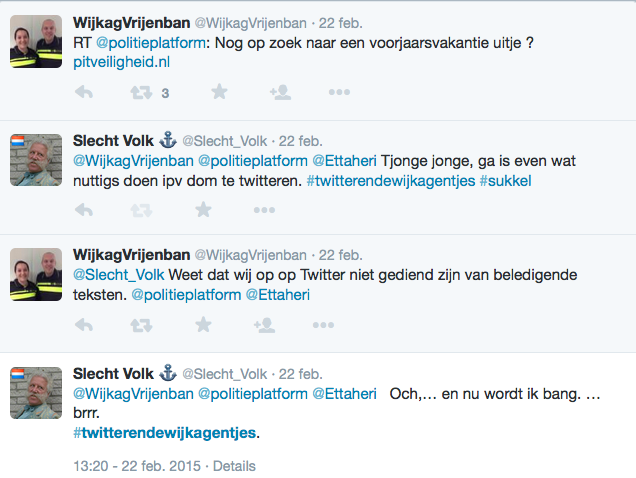Image resolution: width=636 pixels, height=478 pixels.
Task: Follow user icon on first tweet
Action: tap(279, 93)
